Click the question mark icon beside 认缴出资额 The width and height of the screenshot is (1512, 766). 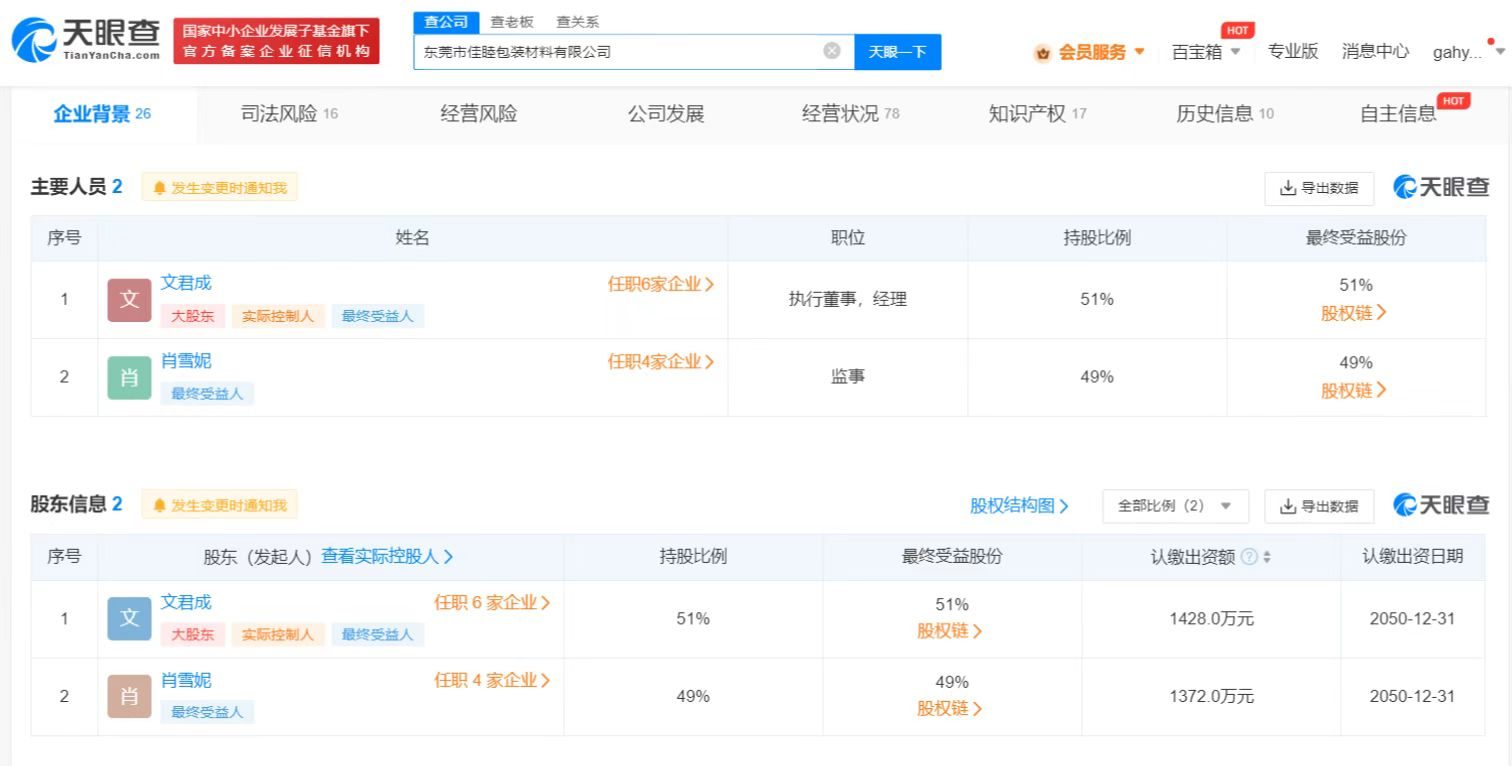(x=1247, y=556)
